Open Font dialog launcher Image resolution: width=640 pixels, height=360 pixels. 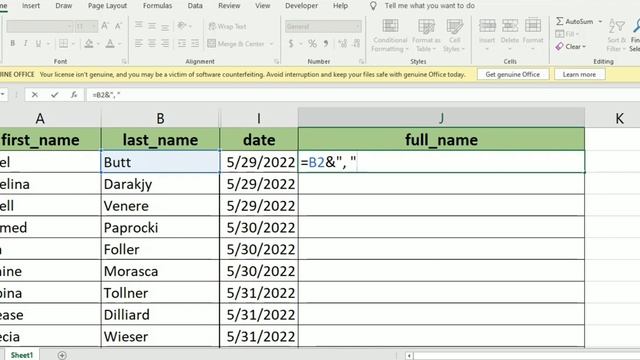[x=124, y=61]
